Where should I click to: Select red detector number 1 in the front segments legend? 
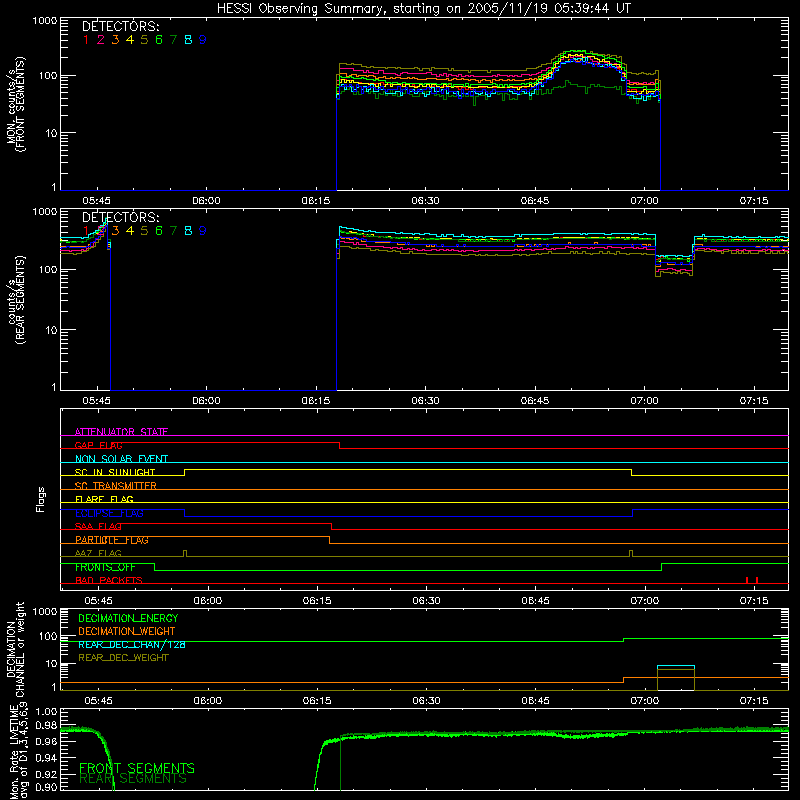coord(86,40)
